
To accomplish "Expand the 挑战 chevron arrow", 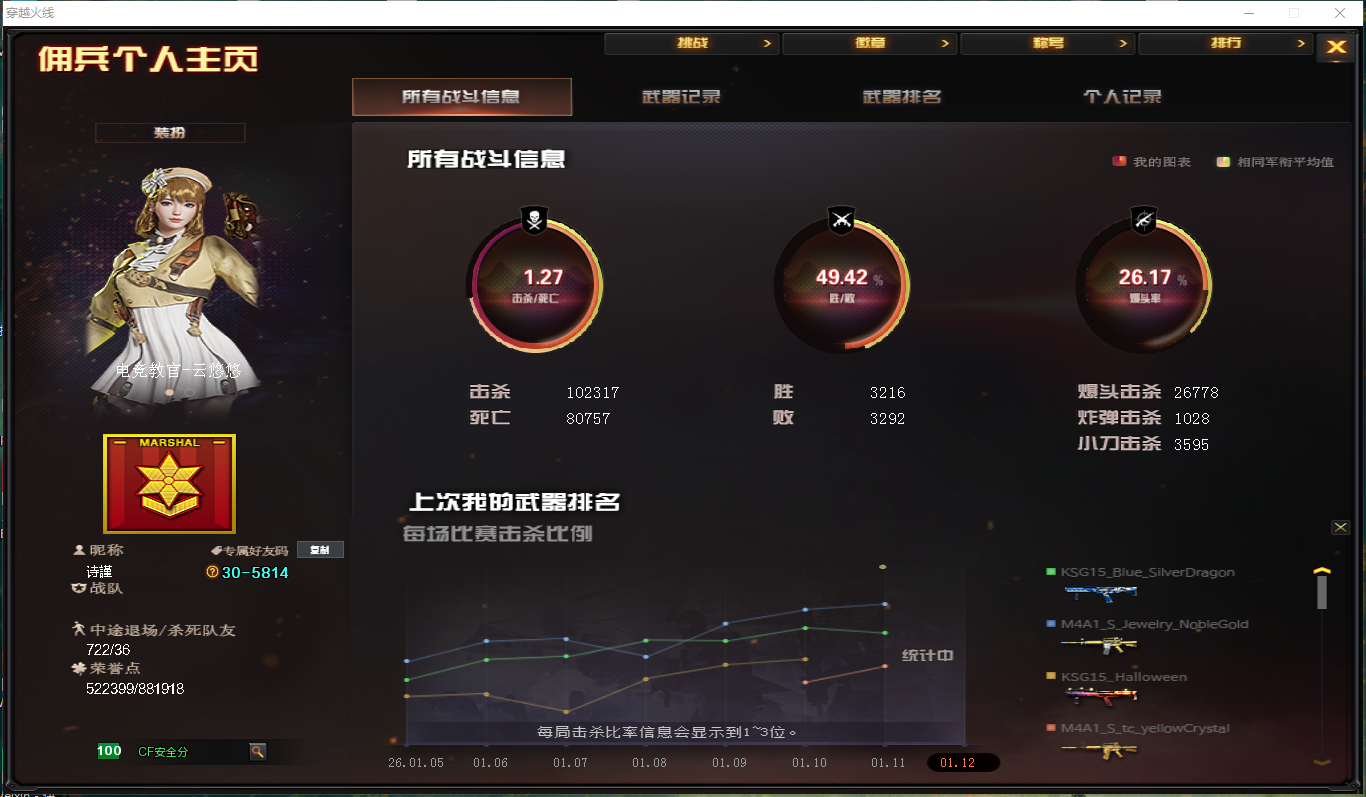I will click(768, 43).
